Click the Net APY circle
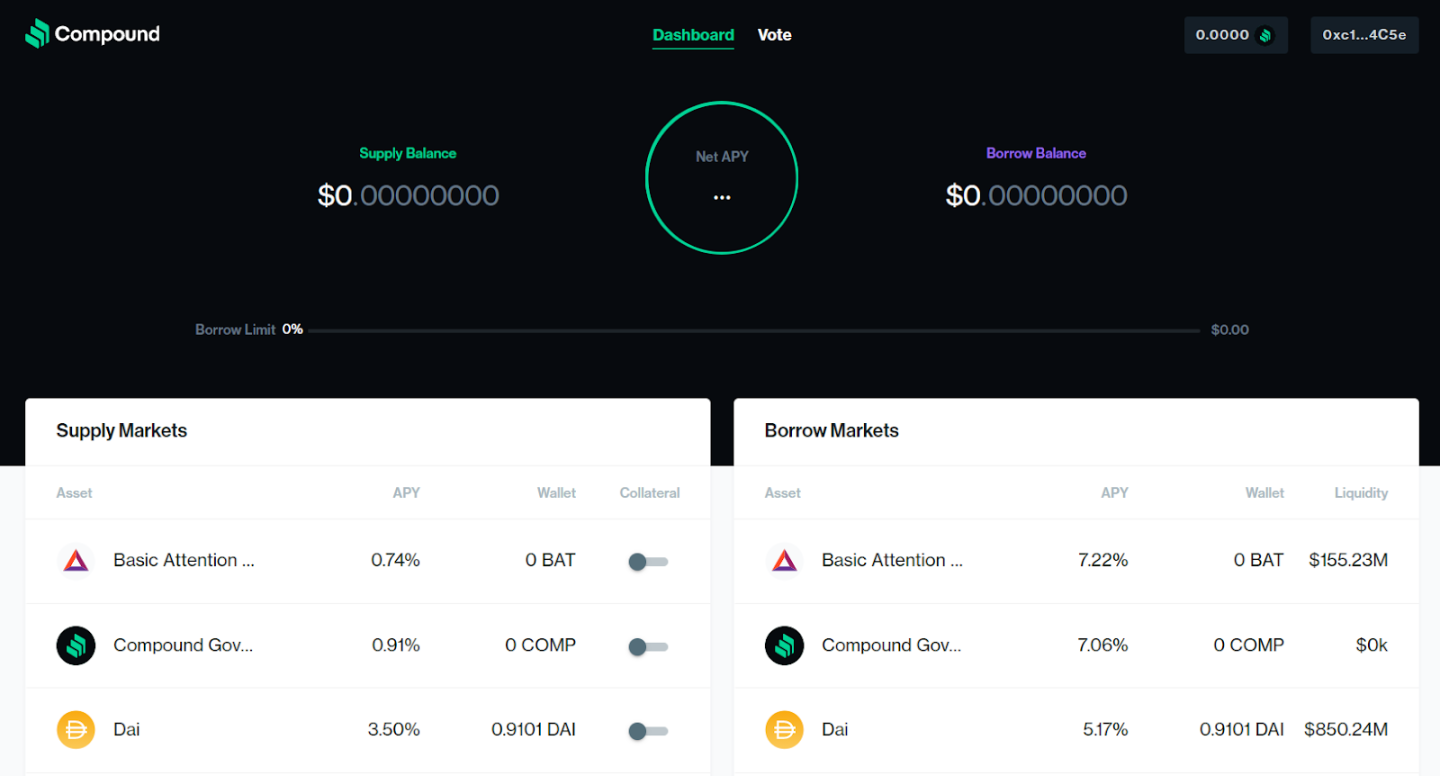Screen dimensions: 1440x776 (x=721, y=179)
